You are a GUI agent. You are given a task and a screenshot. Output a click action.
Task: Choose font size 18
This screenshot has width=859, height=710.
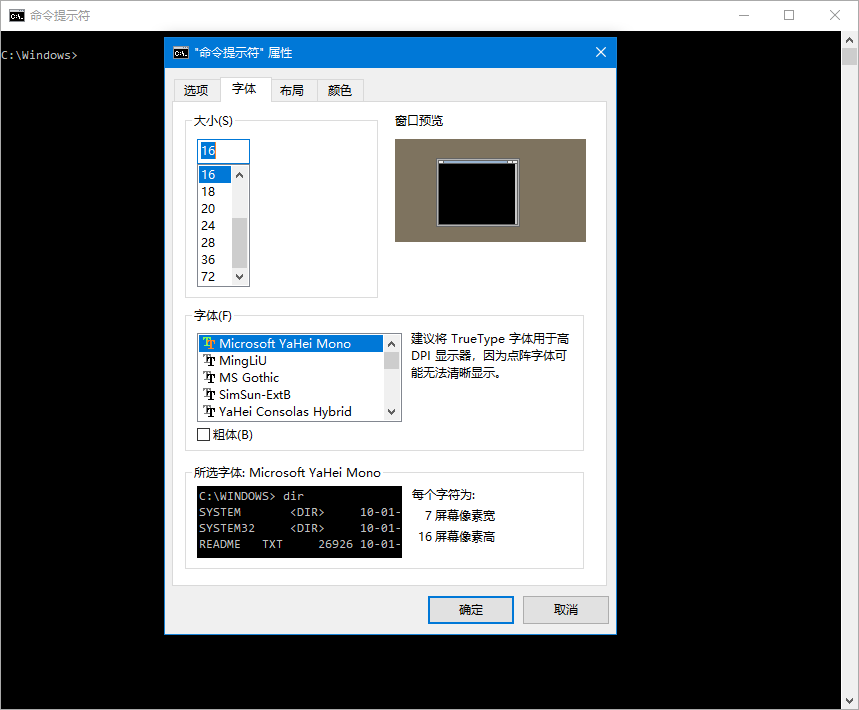click(214, 192)
